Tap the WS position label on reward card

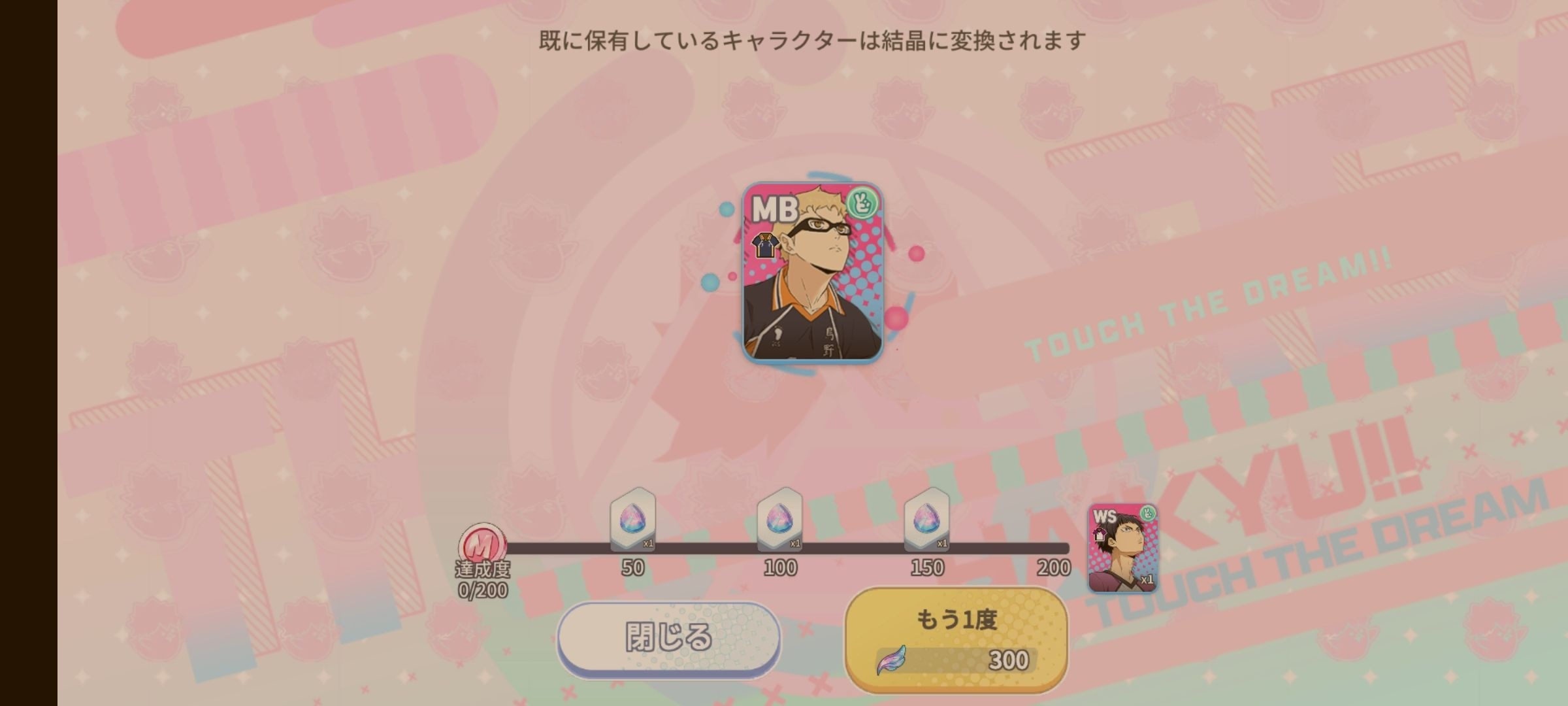point(1105,516)
